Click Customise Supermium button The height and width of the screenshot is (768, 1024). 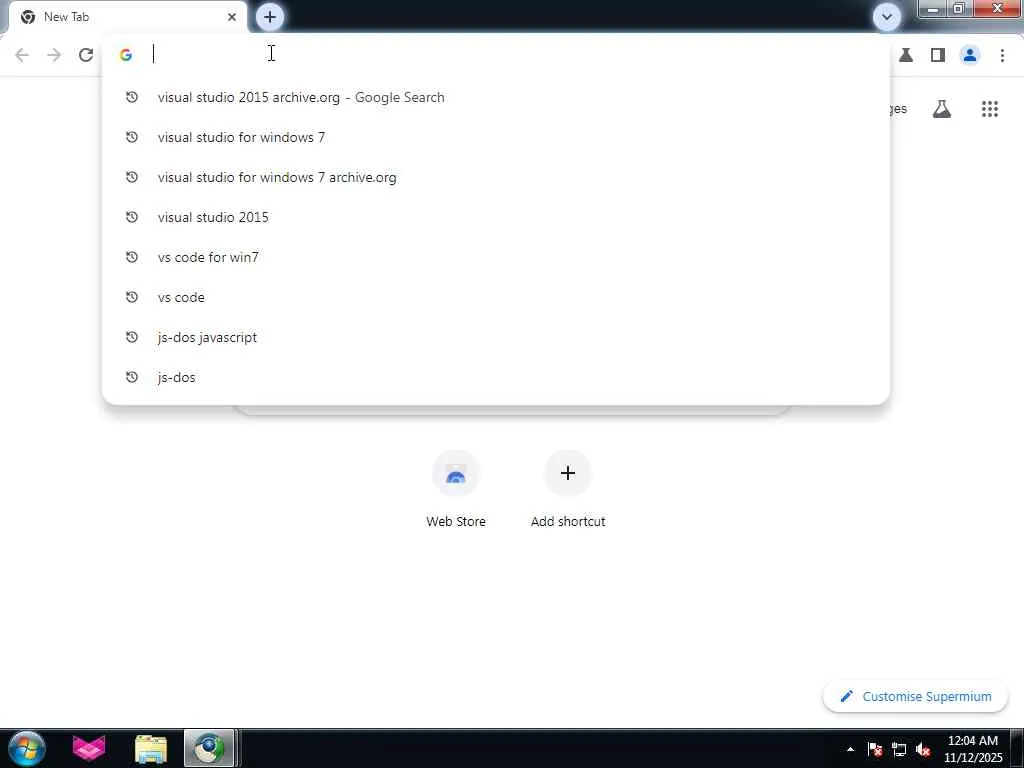click(916, 696)
